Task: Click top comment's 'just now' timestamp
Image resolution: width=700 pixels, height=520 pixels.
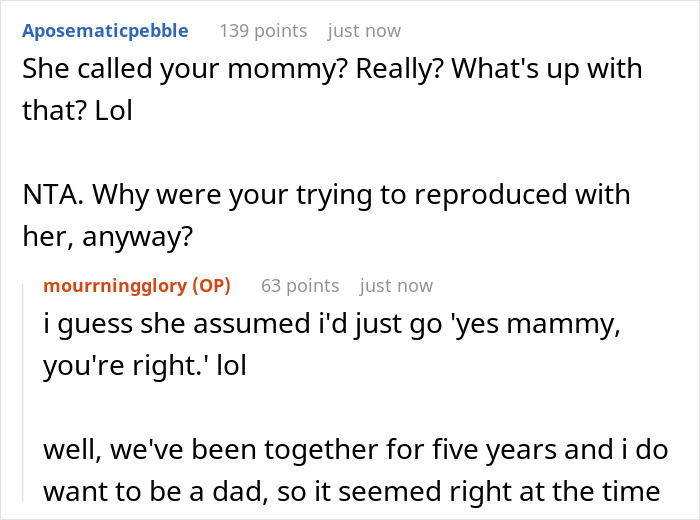Action: (x=364, y=30)
